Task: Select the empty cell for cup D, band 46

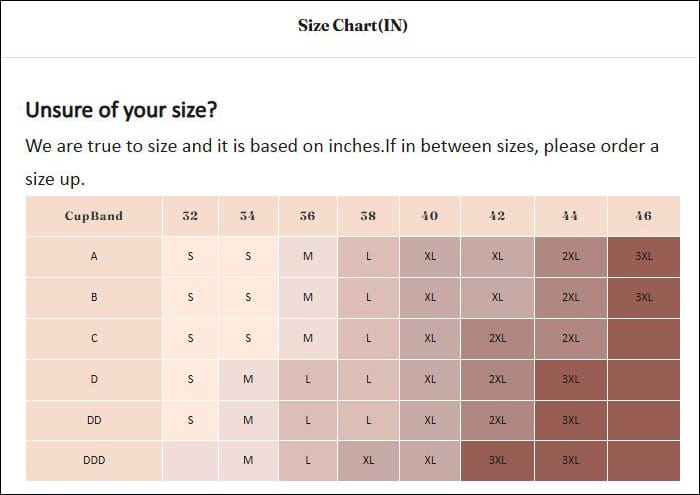Action: pyautogui.click(x=643, y=379)
